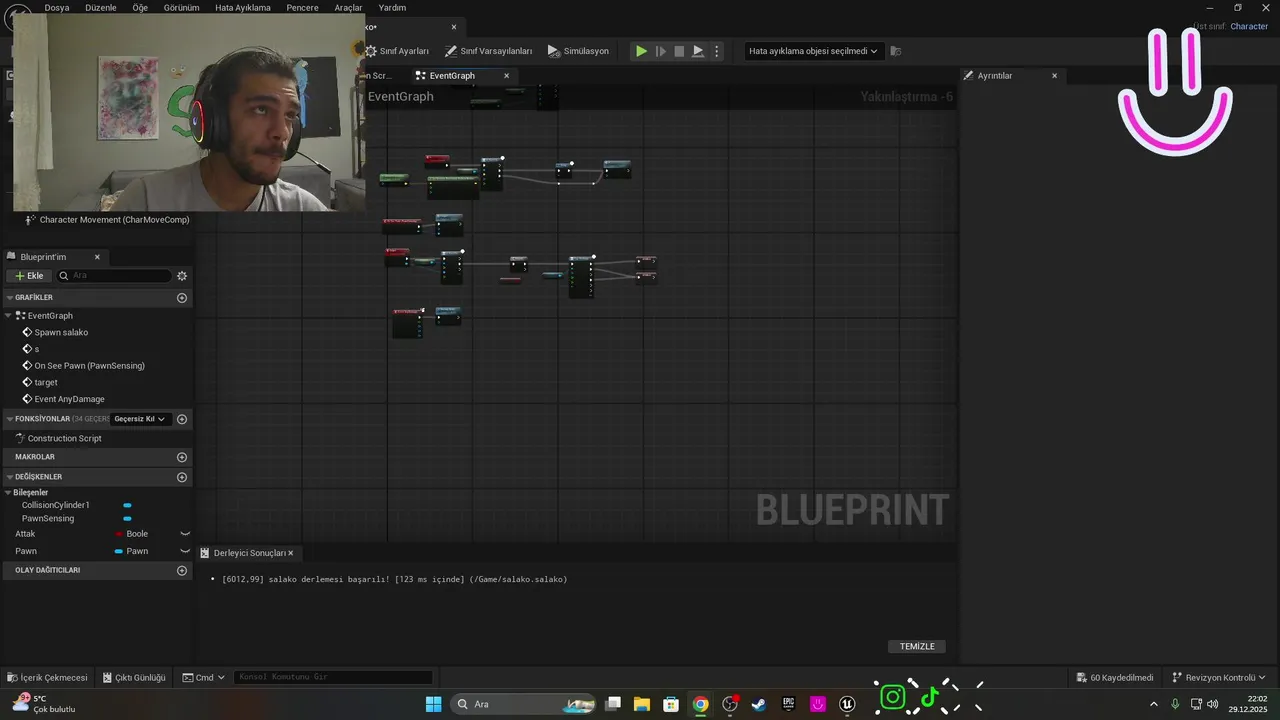Open the Araçlar menu
Screen dimensions: 1280x720
click(x=348, y=8)
